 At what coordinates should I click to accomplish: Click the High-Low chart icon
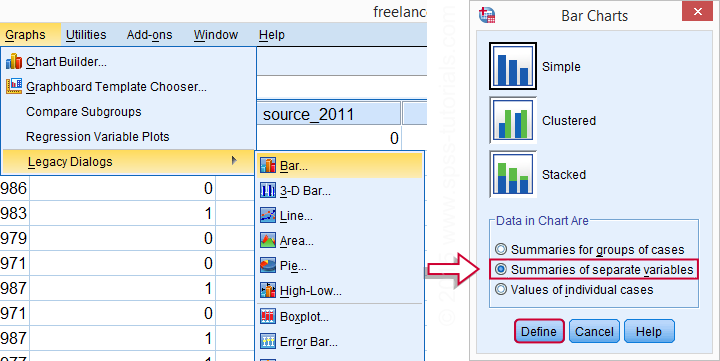click(268, 290)
